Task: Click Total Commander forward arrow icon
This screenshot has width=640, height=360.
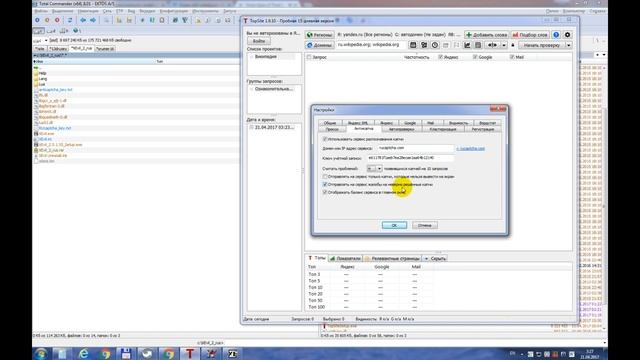Action: pyautogui.click(x=93, y=20)
